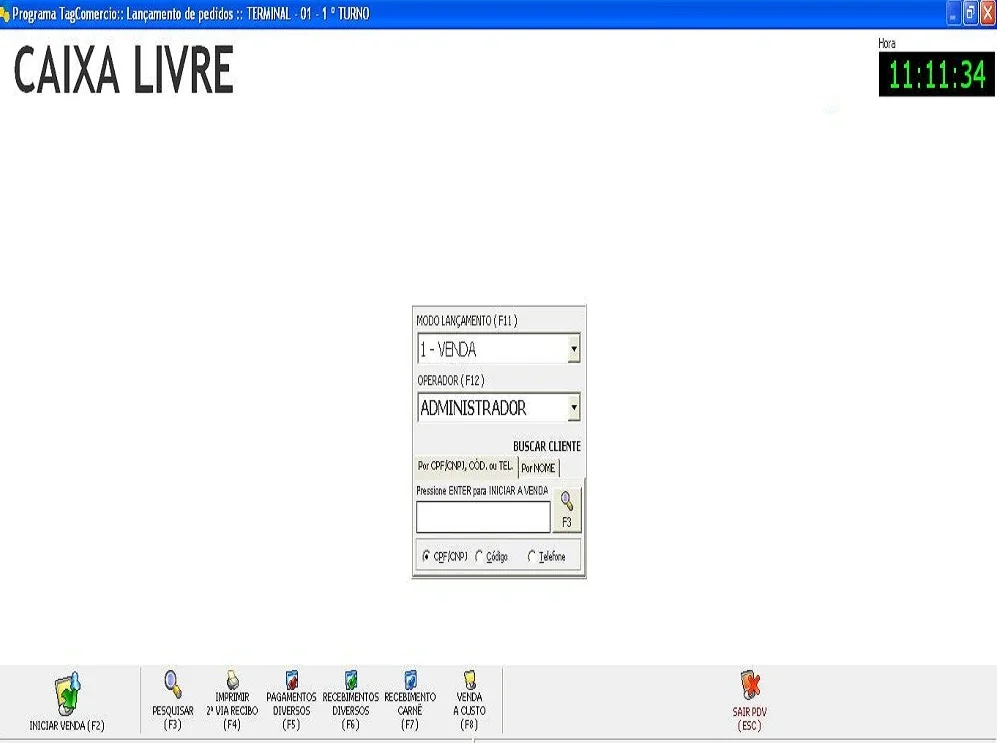The image size is (997, 743).
Task: Switch to the 'Por CPF/CNPJ, CÓD. ou TEL.' tab
Action: pyautogui.click(x=465, y=467)
